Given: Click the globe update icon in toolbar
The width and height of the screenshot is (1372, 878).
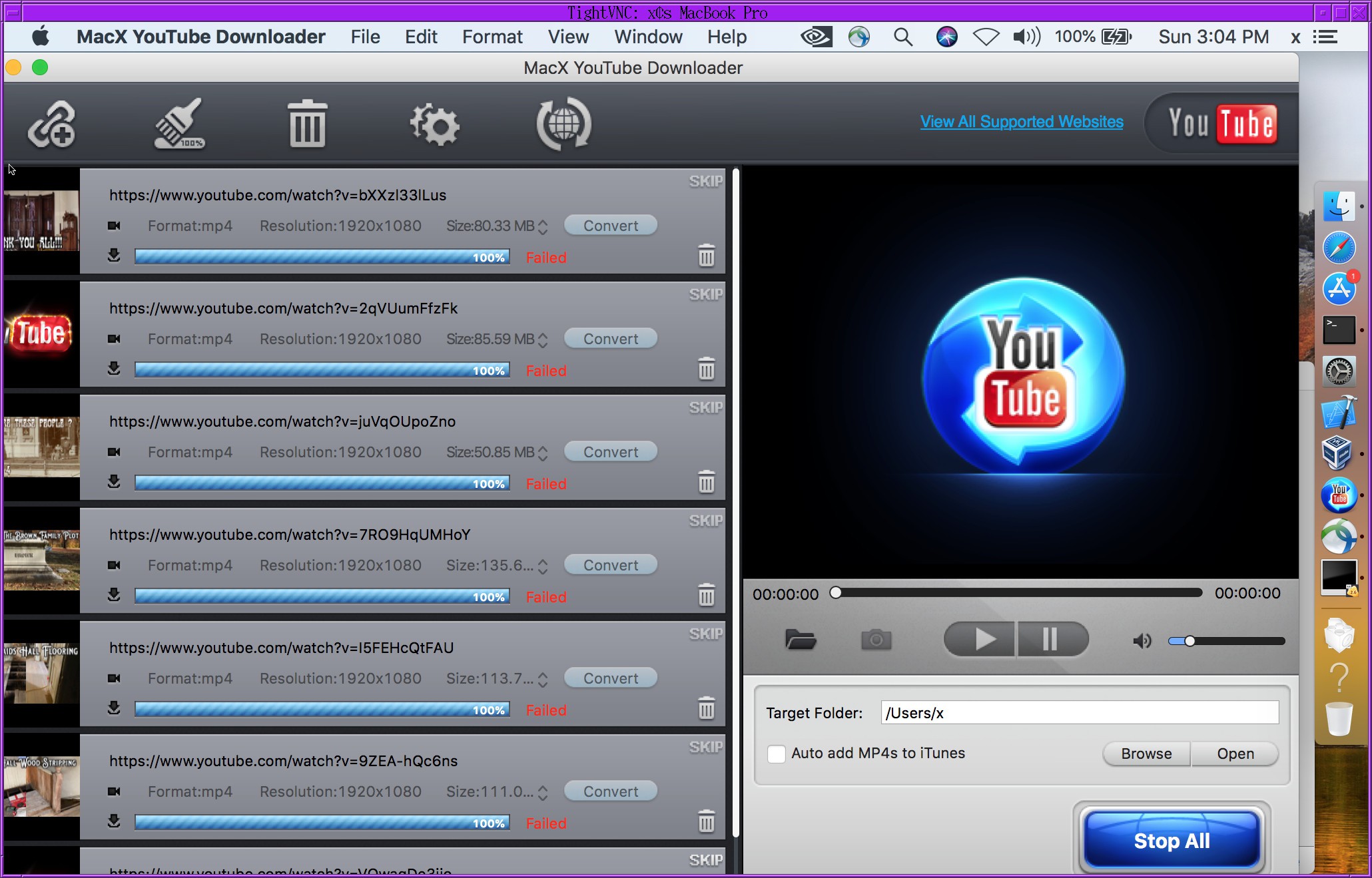Looking at the screenshot, I should pyautogui.click(x=563, y=124).
